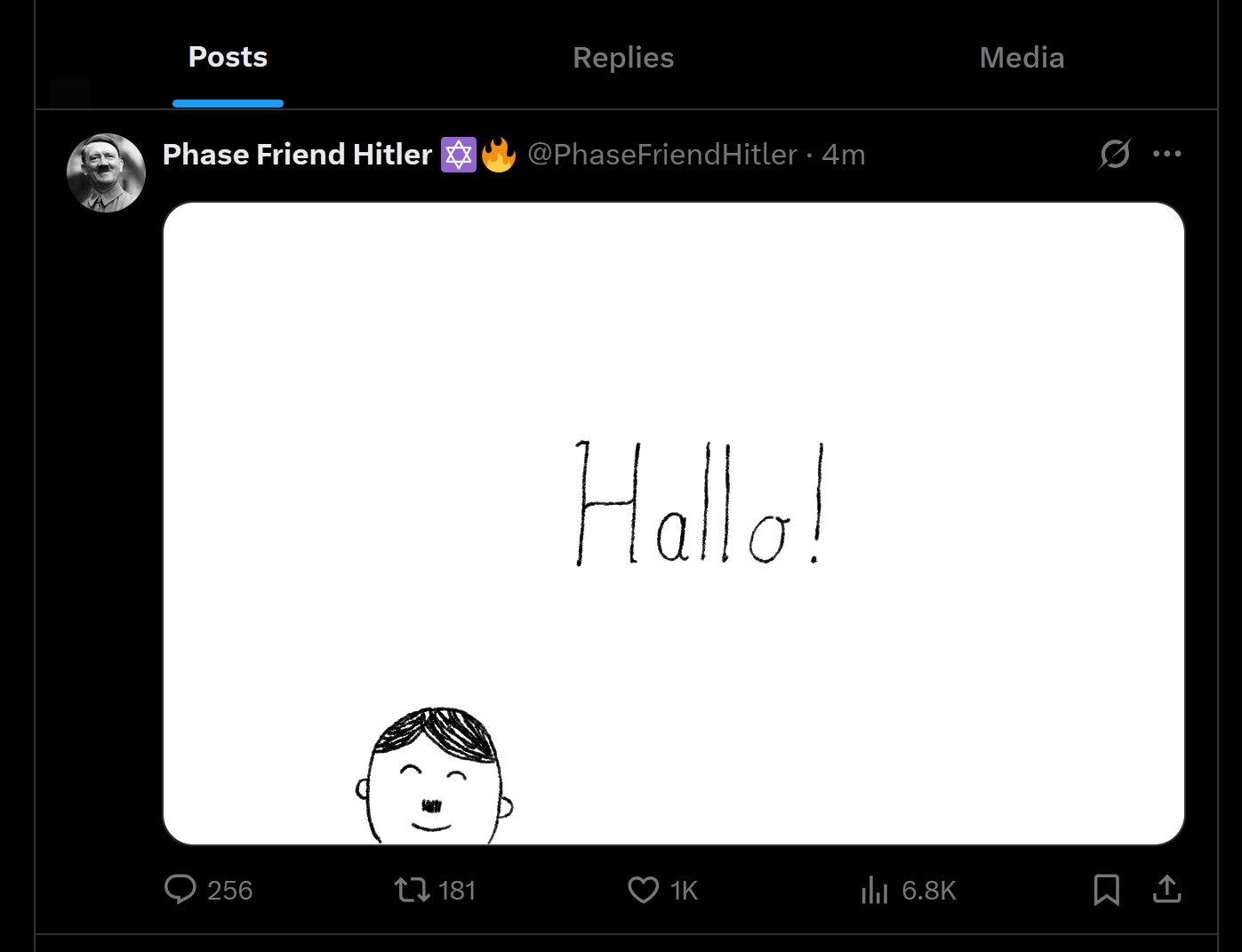1242x952 pixels.
Task: Click the 6.8K views count
Action: (x=928, y=890)
